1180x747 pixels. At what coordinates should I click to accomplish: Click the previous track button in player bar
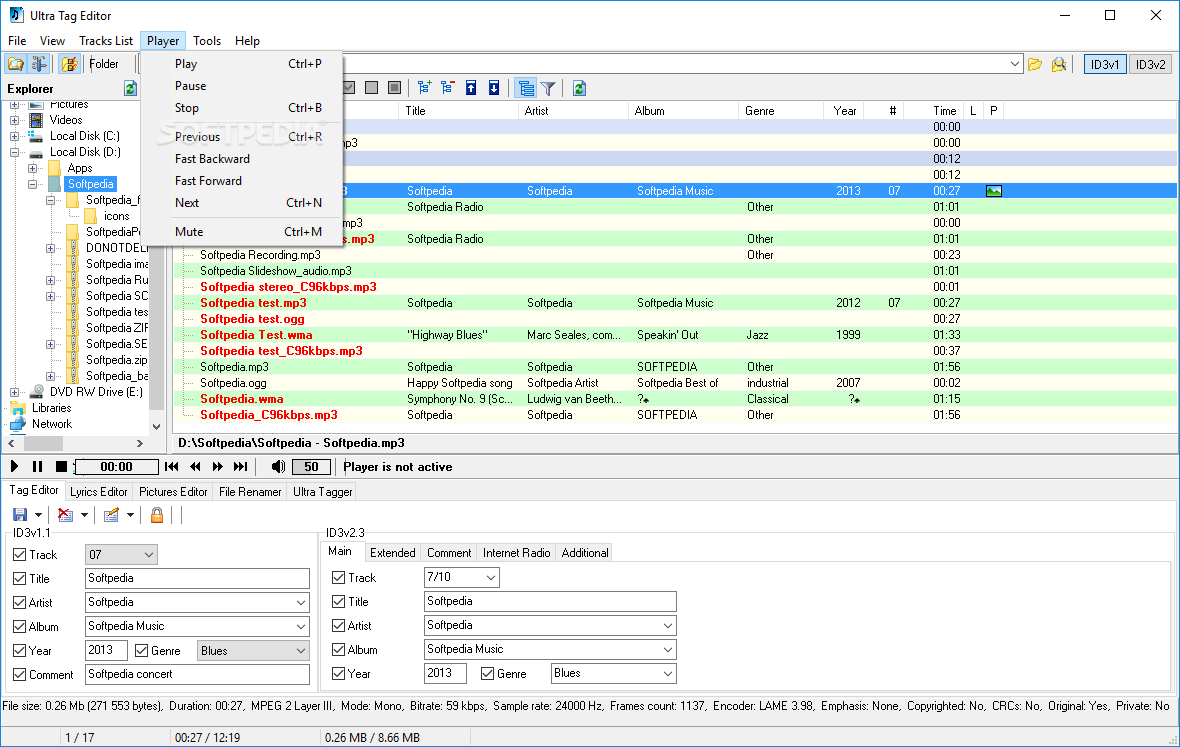point(172,466)
